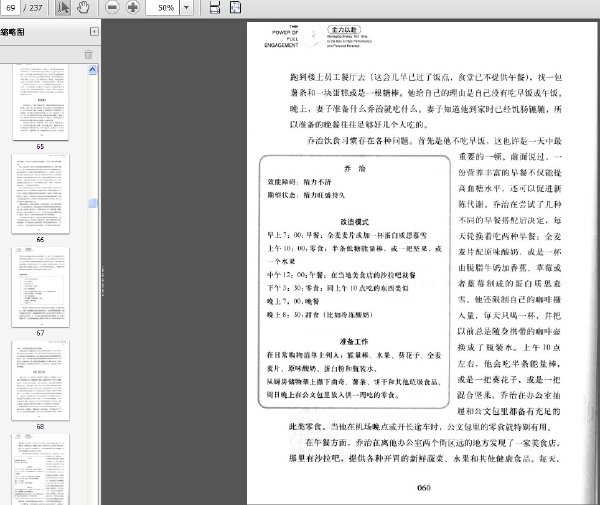The image size is (600, 505).
Task: Click the 准备工作 heading in the box
Action: tap(354, 342)
